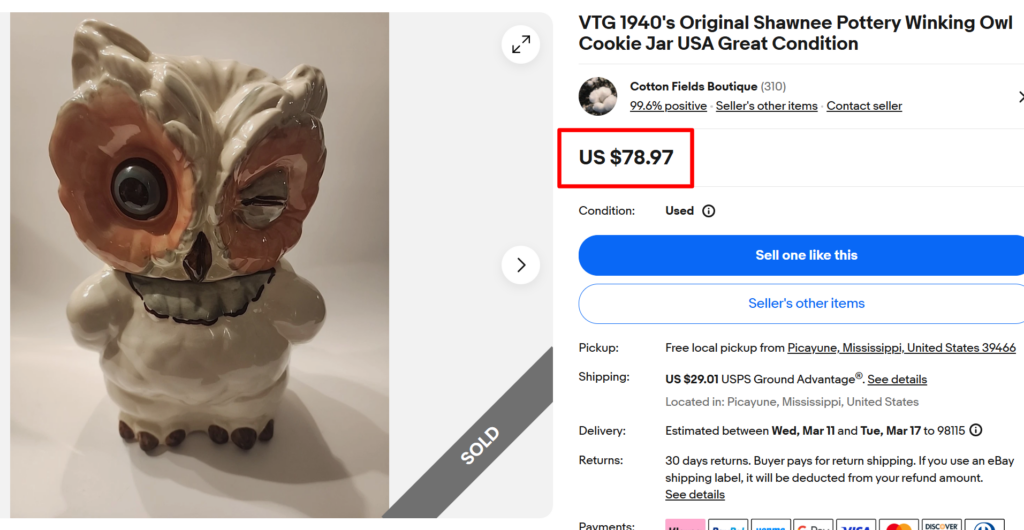Click the Mastercard payment icon
Image resolution: width=1024 pixels, height=530 pixels.
(x=899, y=525)
